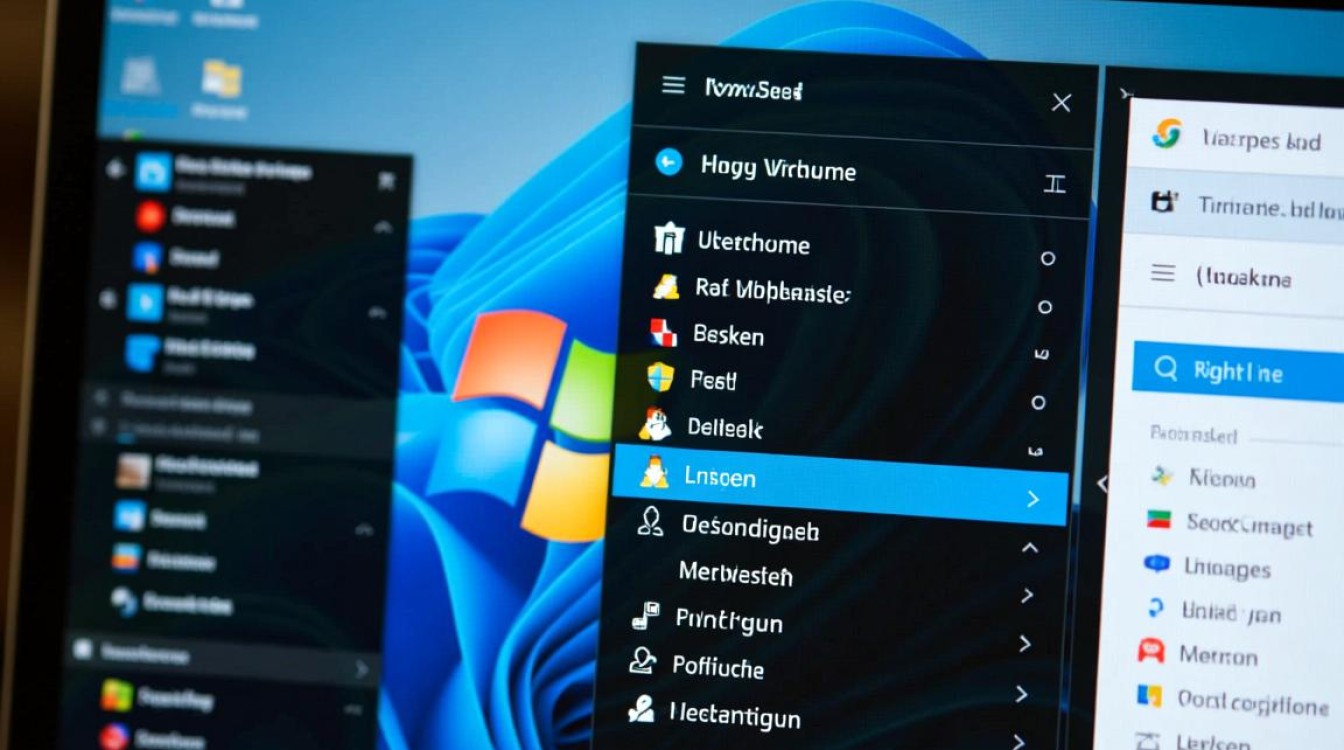This screenshot has width=1344, height=750.
Task: Expand the Pofliuche row's right chevron
Action: 1024,643
